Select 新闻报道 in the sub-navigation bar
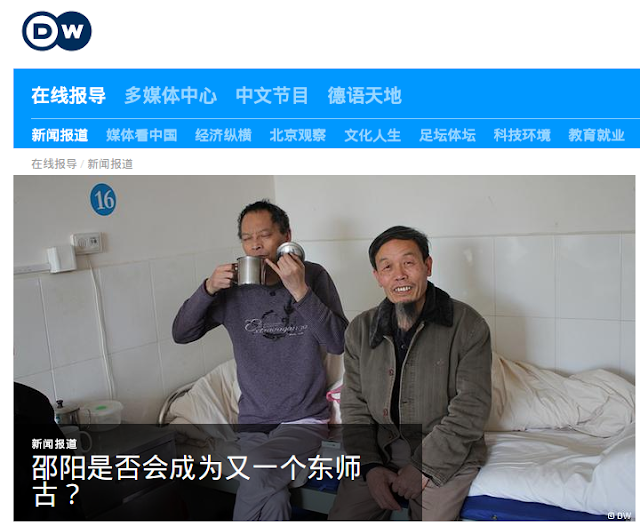Screen dimensions: 640x526 point(60,135)
